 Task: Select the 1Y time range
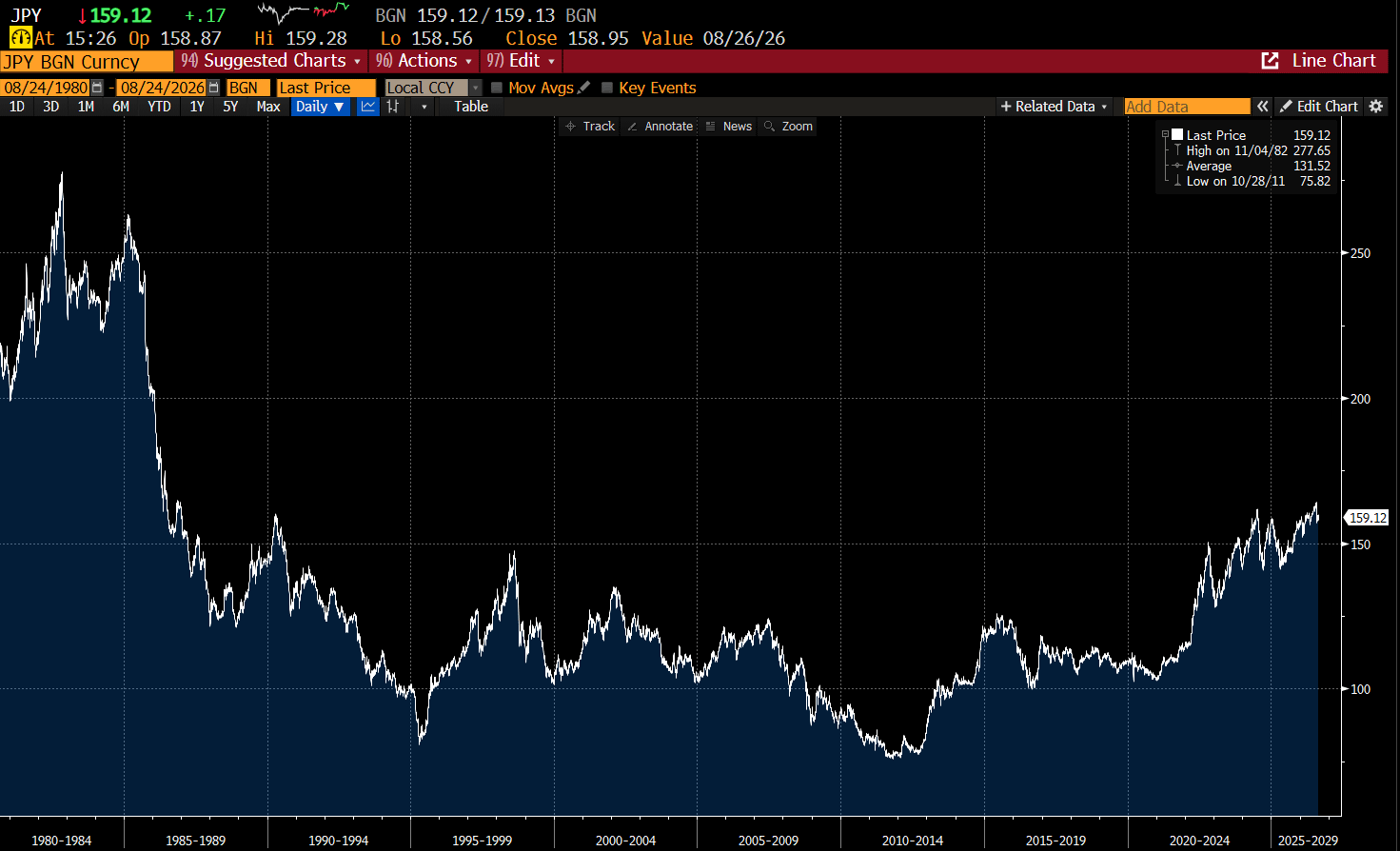(x=197, y=107)
